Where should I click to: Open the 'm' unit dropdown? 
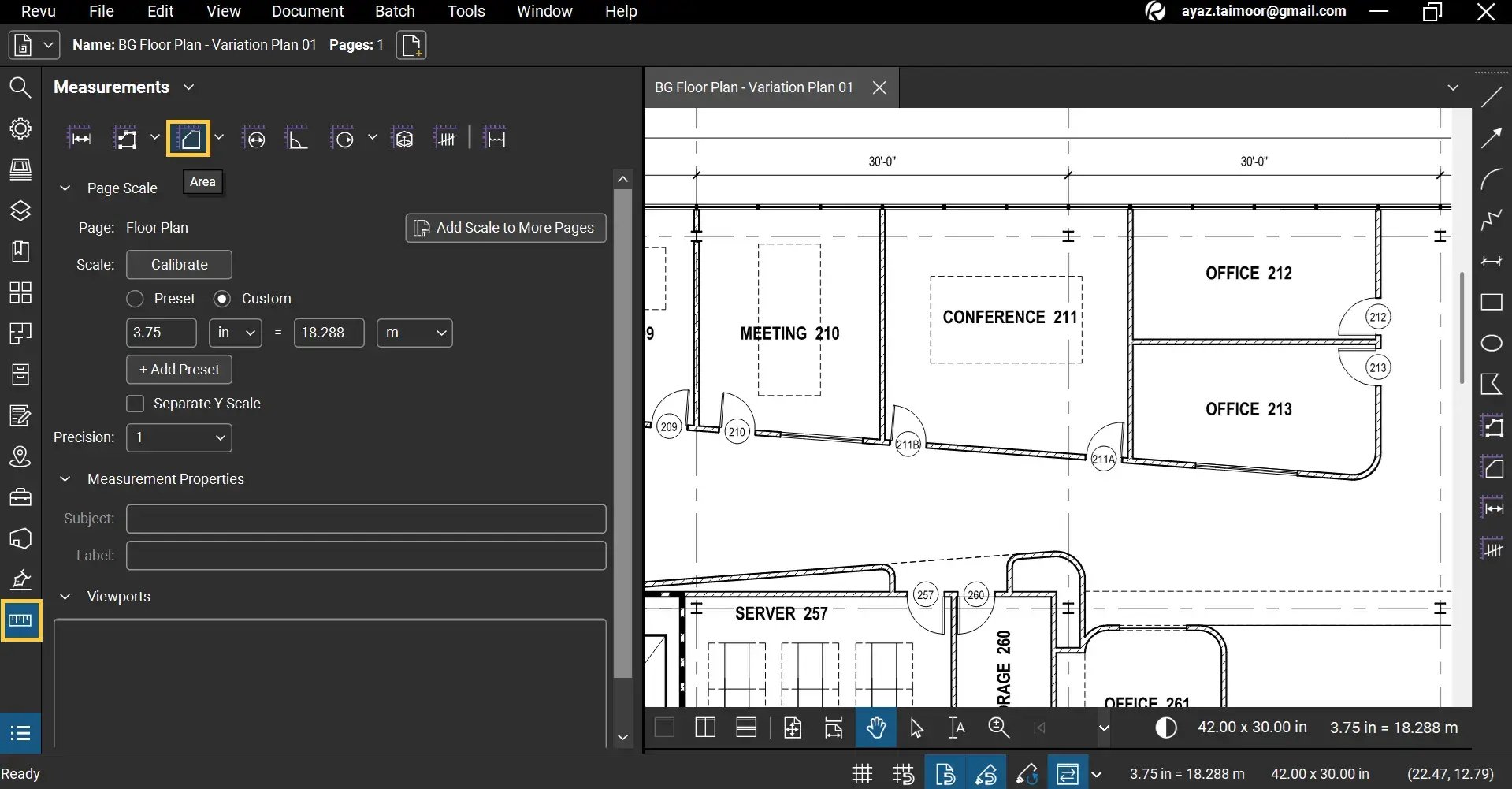[x=414, y=333]
